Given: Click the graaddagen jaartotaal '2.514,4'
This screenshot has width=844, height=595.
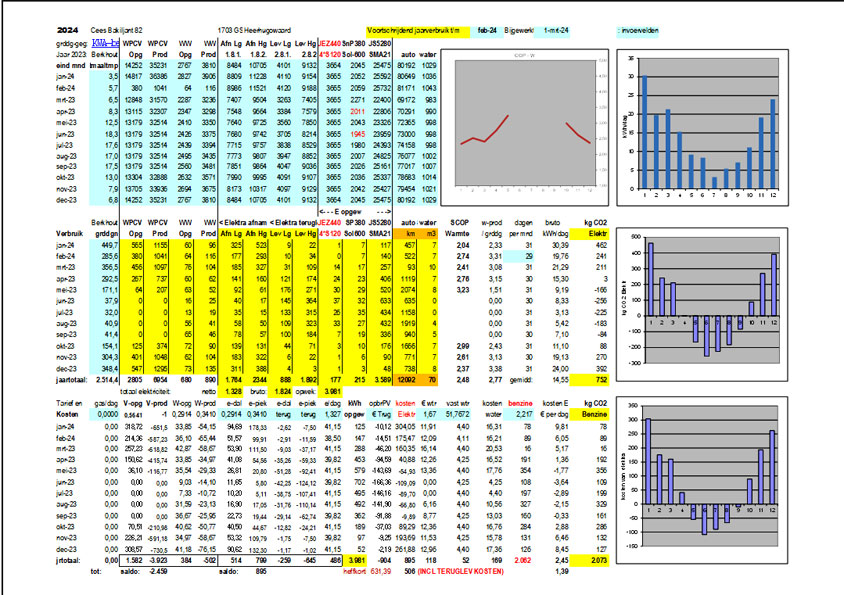Looking at the screenshot, I should pos(107,380).
